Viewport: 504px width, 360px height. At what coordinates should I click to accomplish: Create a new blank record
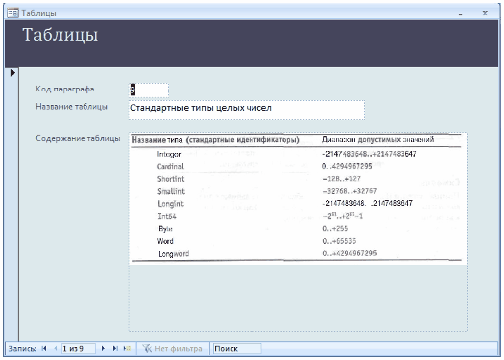point(127,349)
